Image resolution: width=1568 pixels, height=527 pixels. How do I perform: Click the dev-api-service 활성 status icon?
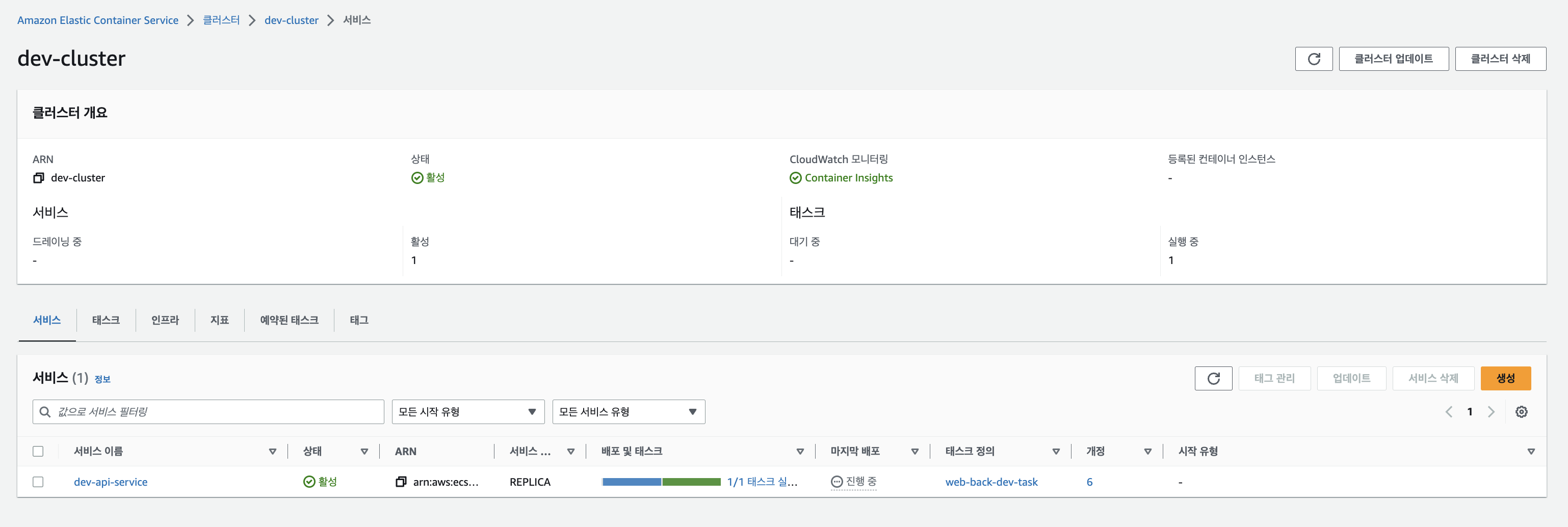(309, 482)
